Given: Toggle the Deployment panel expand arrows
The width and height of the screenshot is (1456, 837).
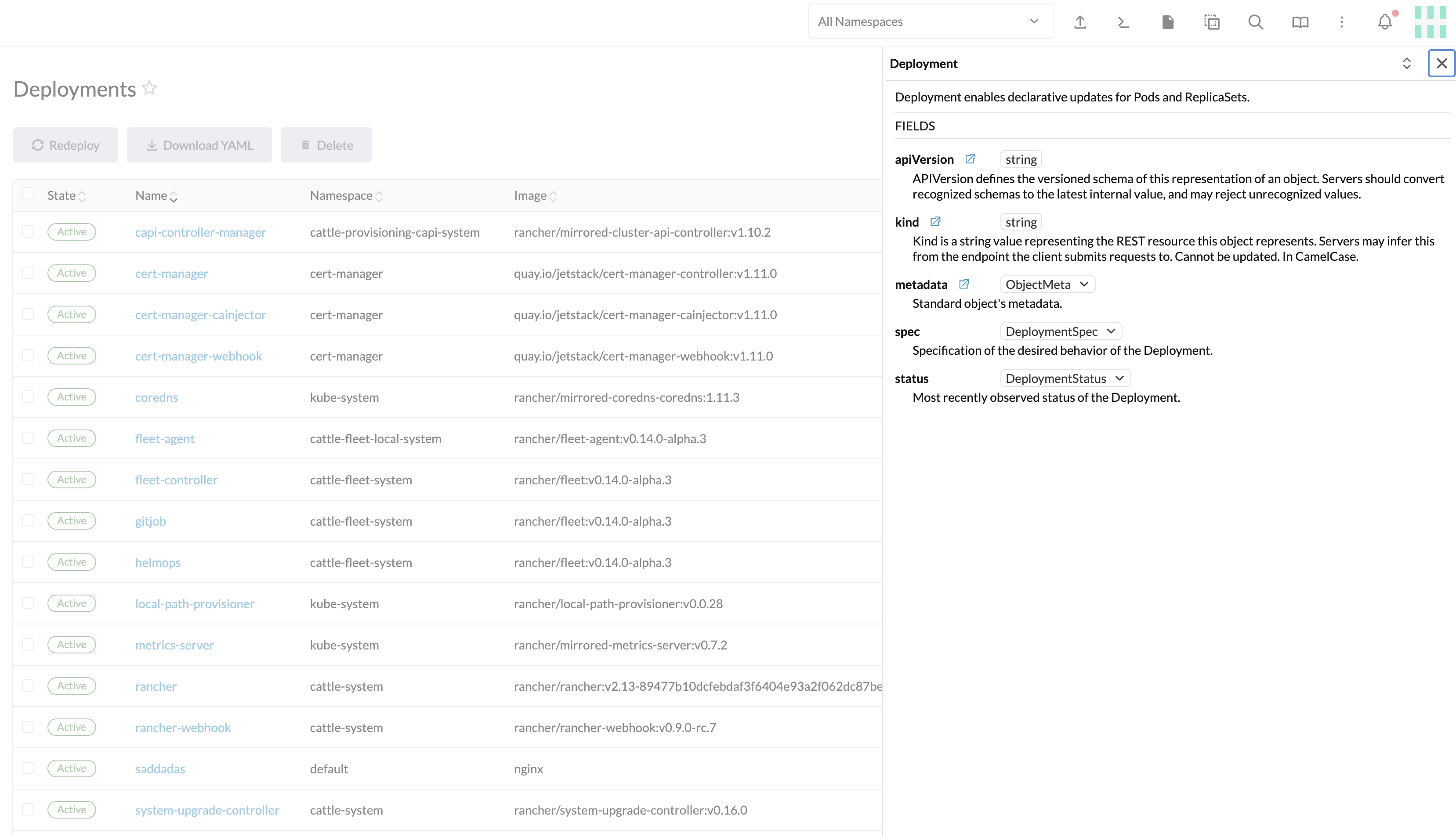Looking at the screenshot, I should [1406, 63].
